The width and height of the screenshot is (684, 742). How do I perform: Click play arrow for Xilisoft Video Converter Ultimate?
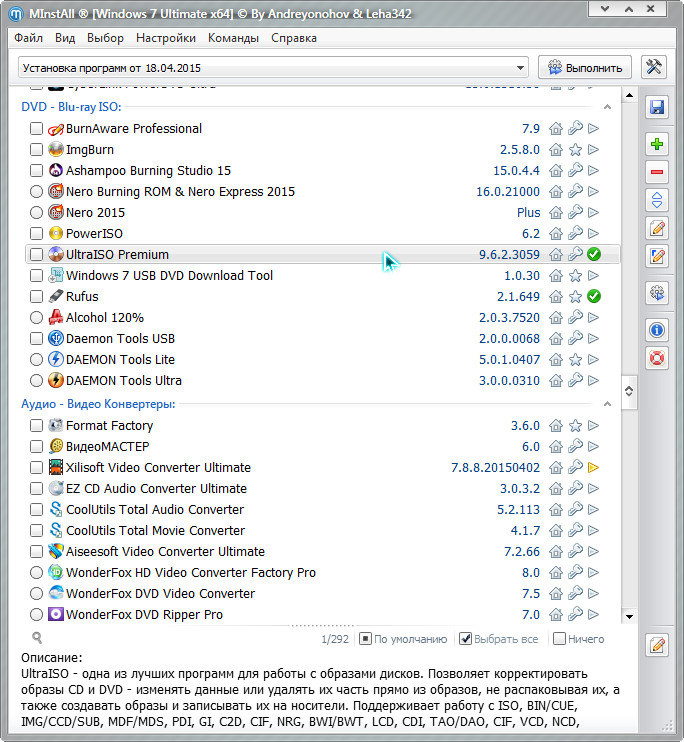point(594,468)
